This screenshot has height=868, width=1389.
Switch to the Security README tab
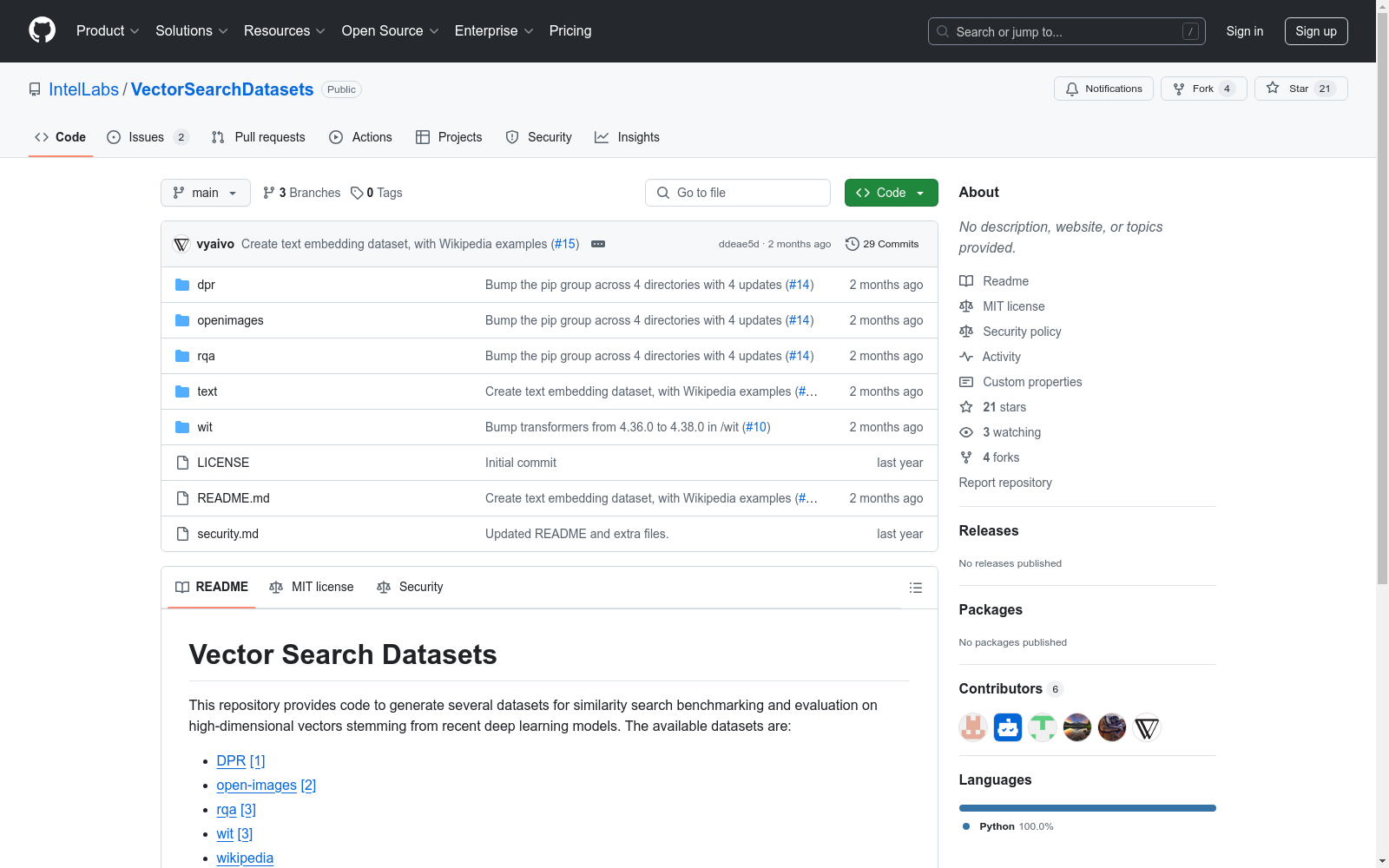point(410,587)
